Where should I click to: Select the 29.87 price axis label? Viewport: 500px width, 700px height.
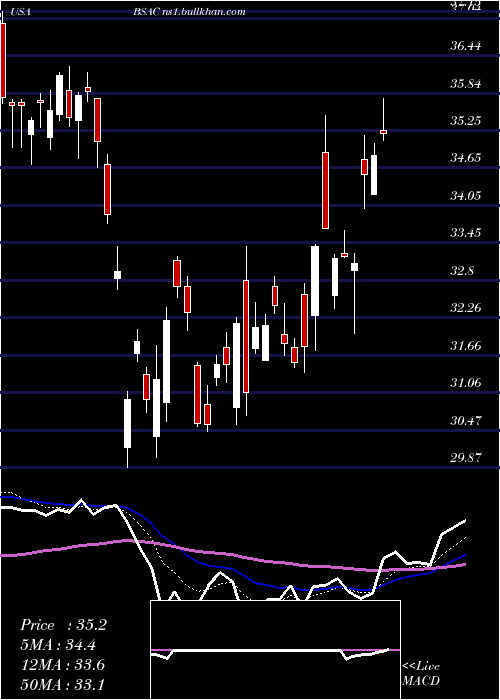click(x=466, y=458)
